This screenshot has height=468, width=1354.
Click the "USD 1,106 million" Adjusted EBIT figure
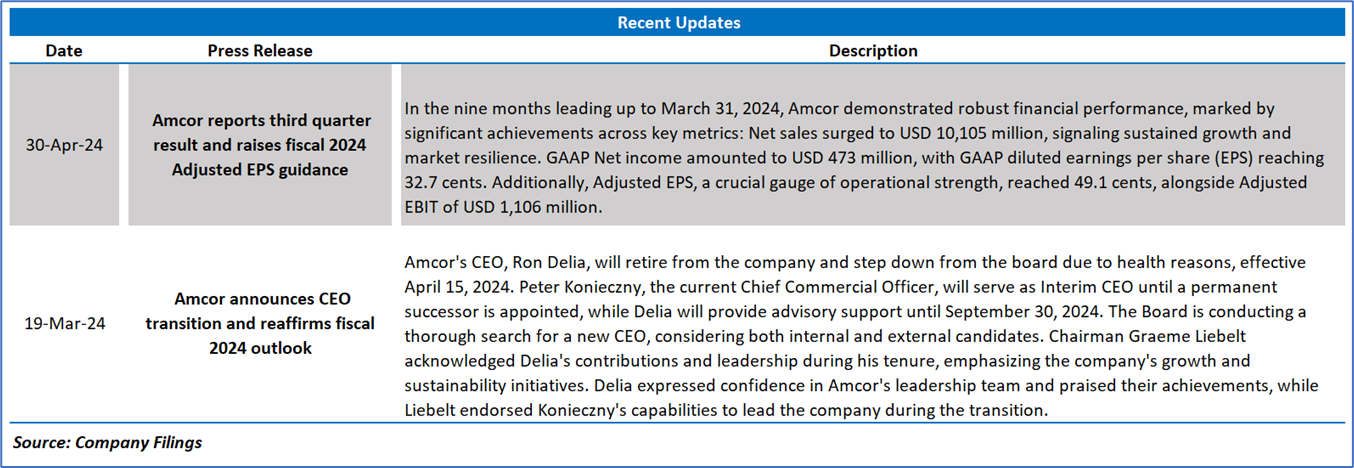524,206
